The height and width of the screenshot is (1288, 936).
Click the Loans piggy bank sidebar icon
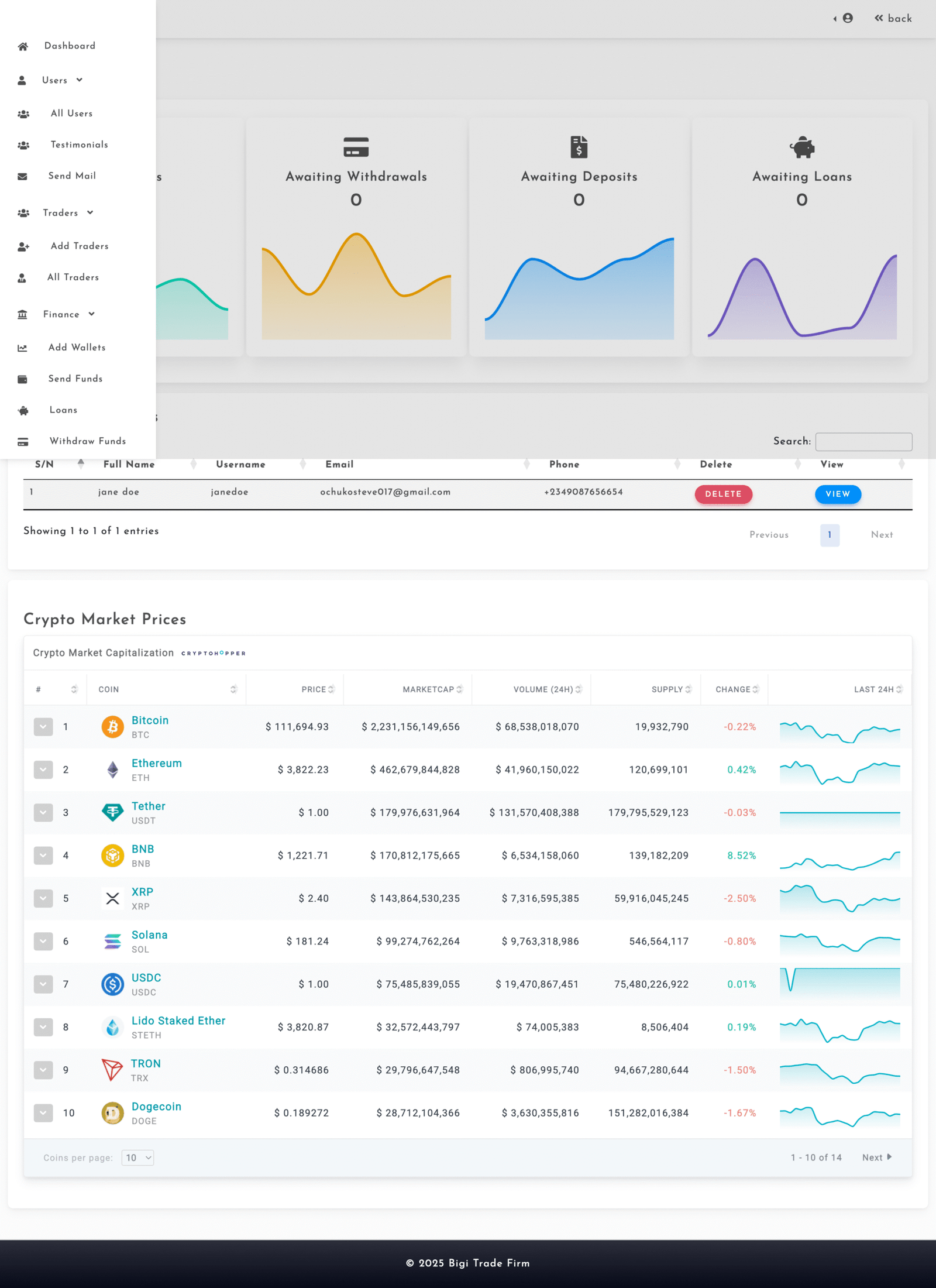(23, 411)
